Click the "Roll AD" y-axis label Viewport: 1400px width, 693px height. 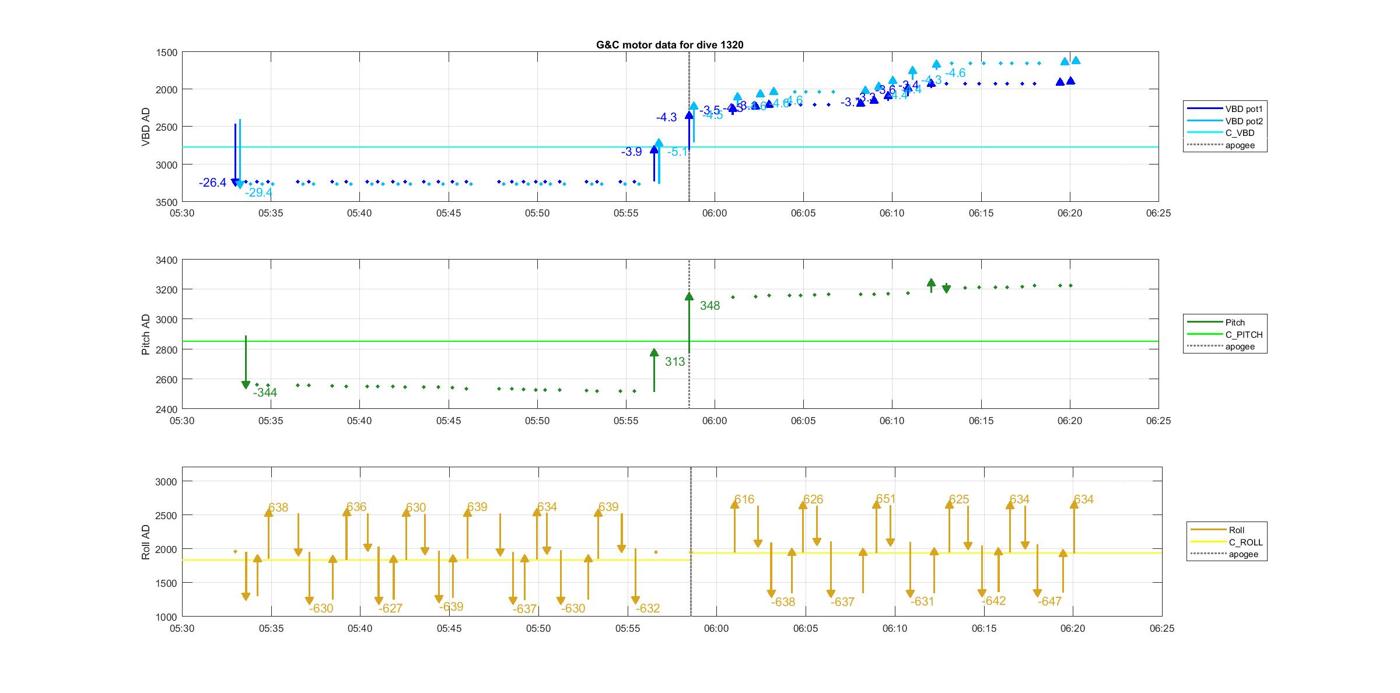pyautogui.click(x=146, y=541)
